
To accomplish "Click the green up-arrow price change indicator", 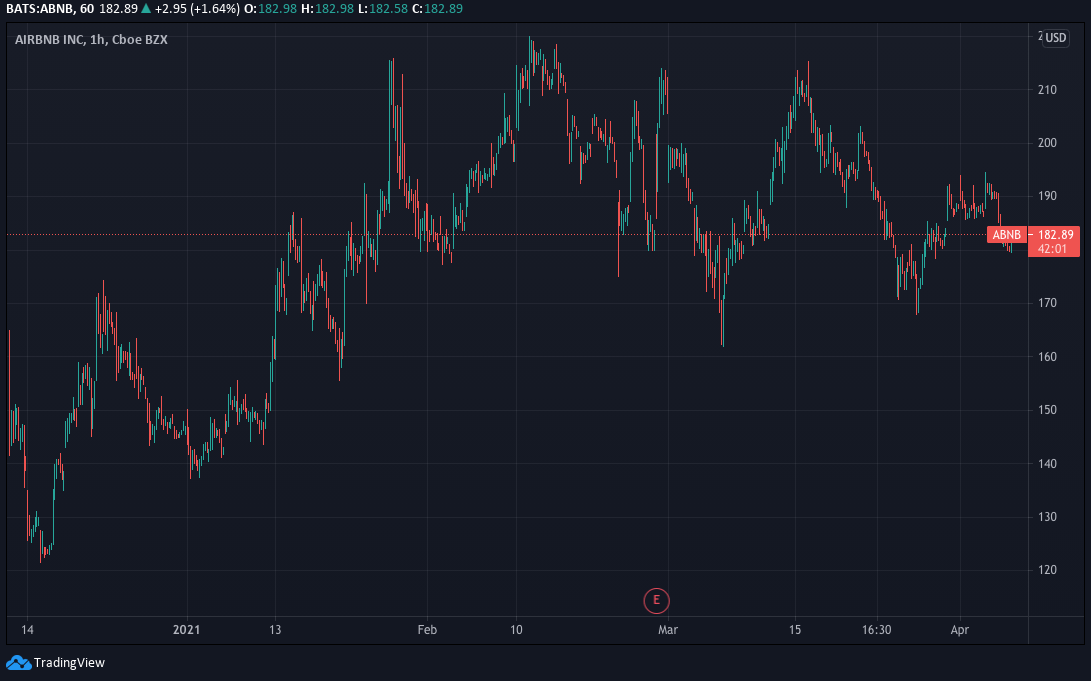I will click(x=146, y=9).
